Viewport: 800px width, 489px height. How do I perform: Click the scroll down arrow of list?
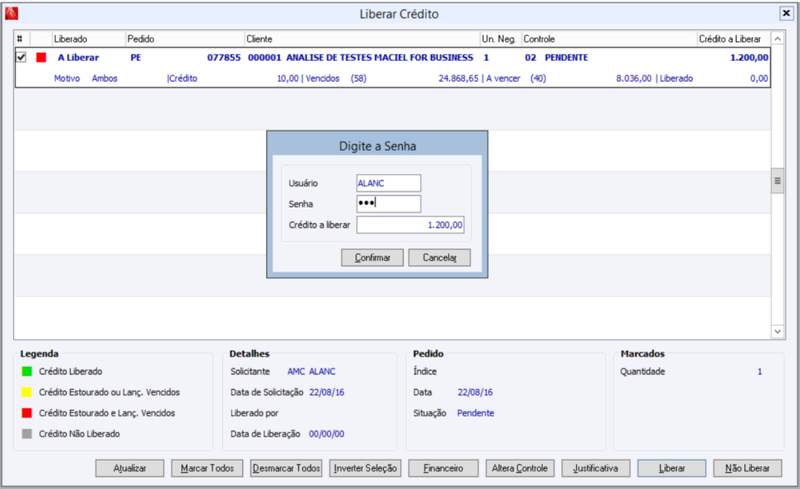point(777,331)
